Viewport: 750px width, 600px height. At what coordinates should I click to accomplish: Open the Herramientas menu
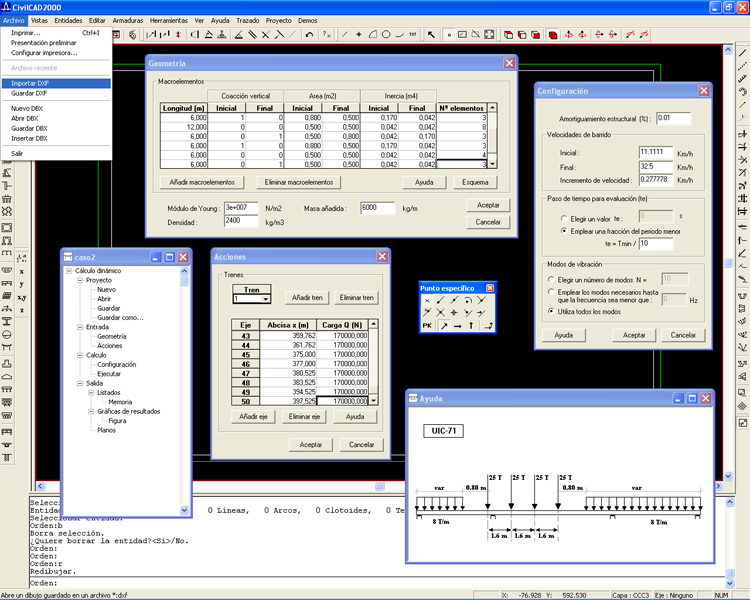tap(169, 21)
